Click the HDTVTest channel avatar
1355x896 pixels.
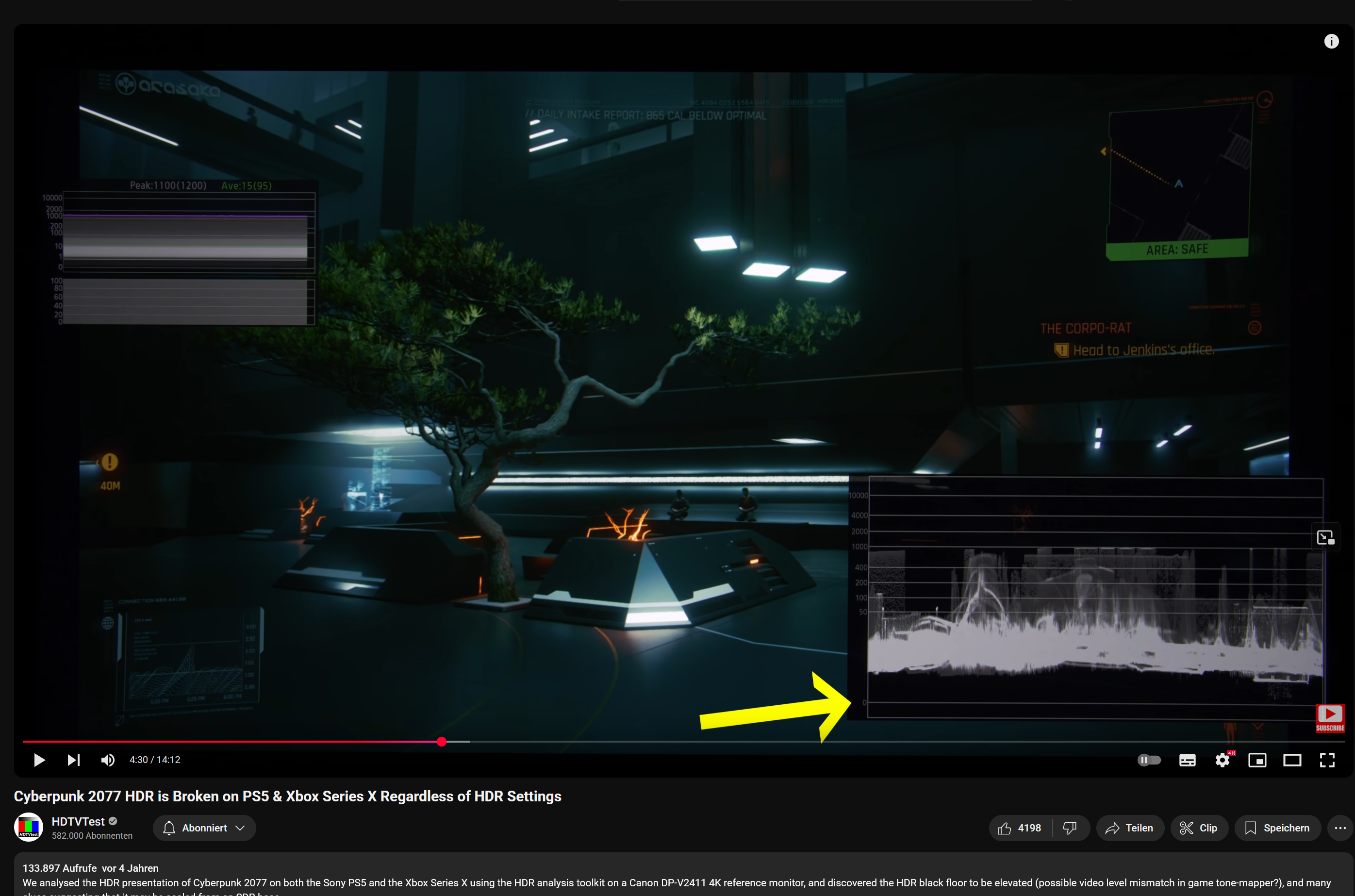pos(29,827)
